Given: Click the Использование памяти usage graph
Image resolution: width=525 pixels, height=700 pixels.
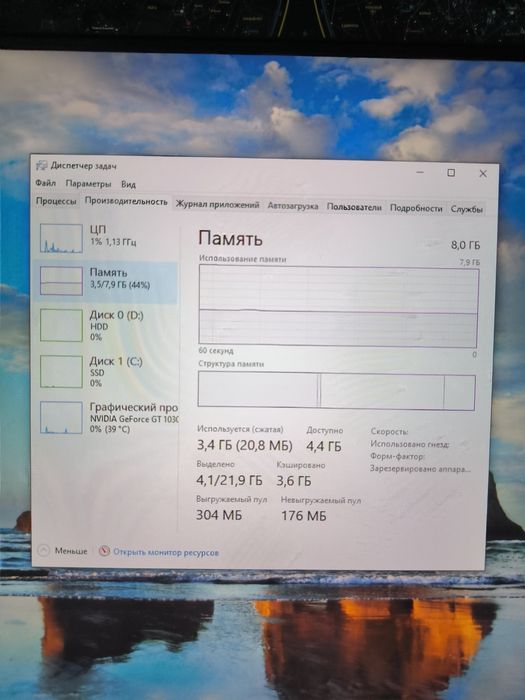Looking at the screenshot, I should point(338,306).
